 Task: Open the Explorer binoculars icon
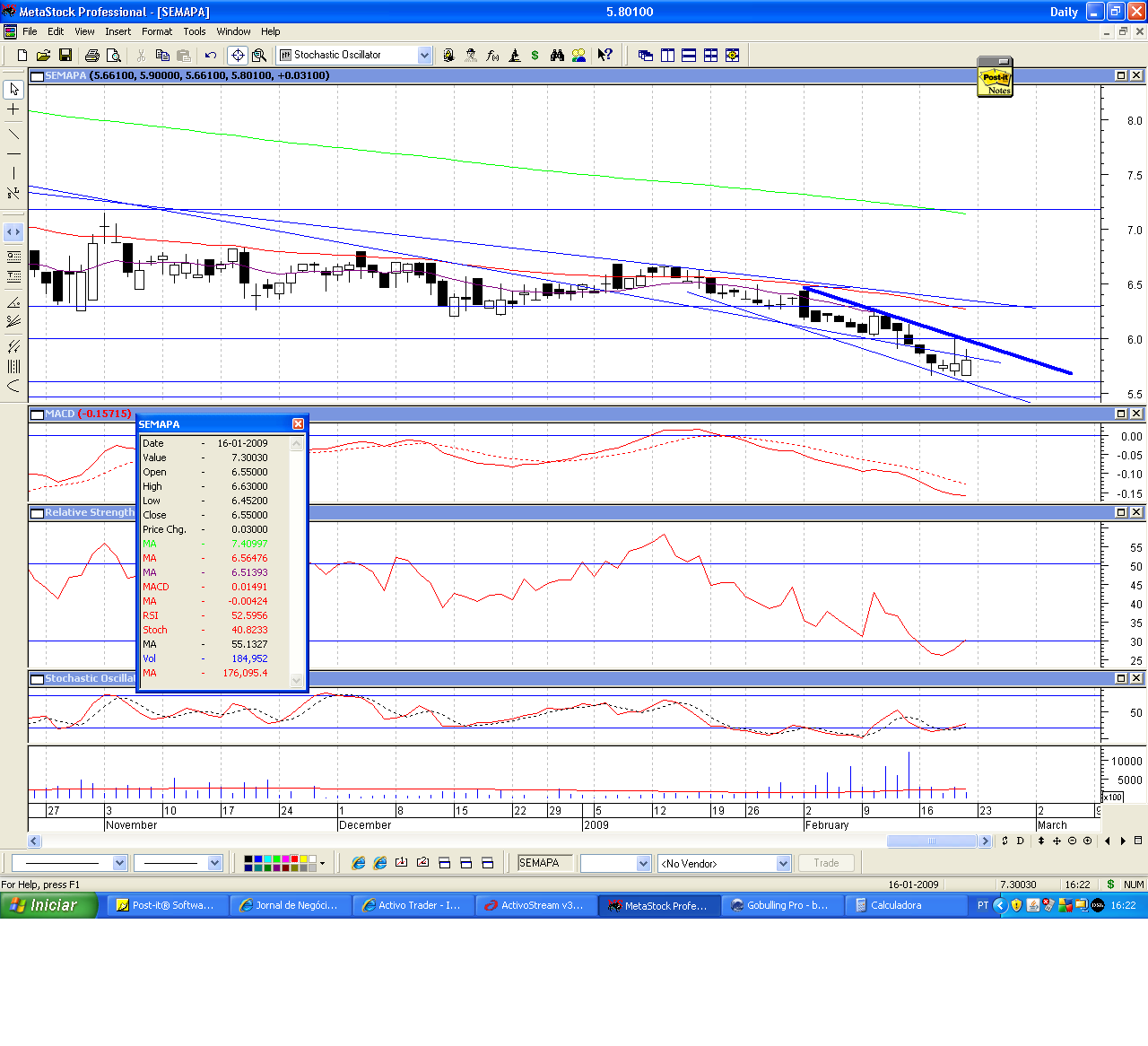click(557, 55)
